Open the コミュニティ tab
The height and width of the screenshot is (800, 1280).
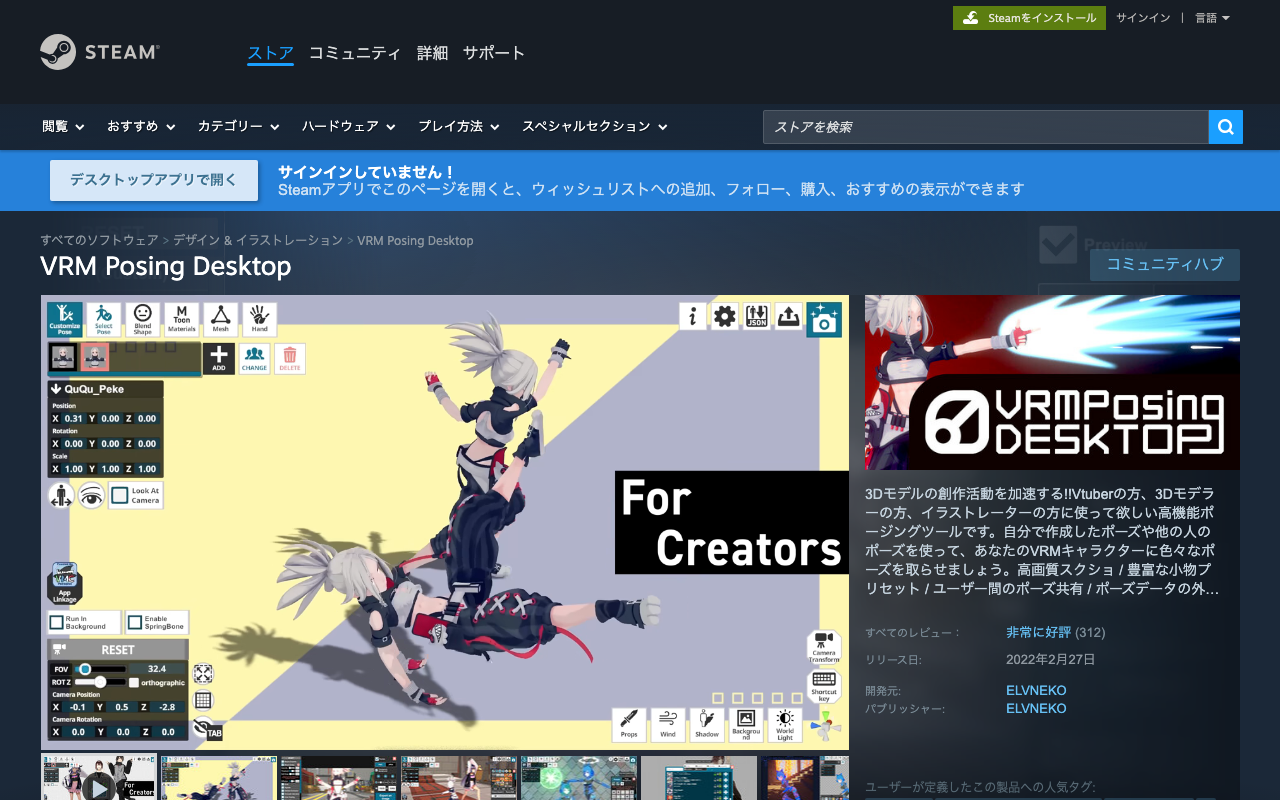pyautogui.click(x=355, y=53)
